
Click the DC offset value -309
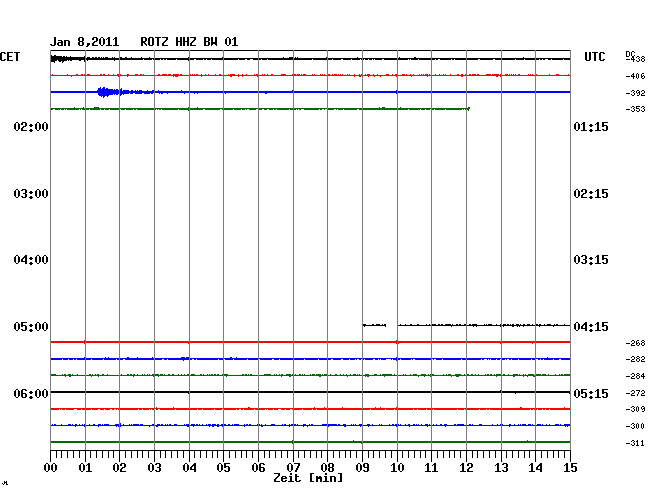635,409
